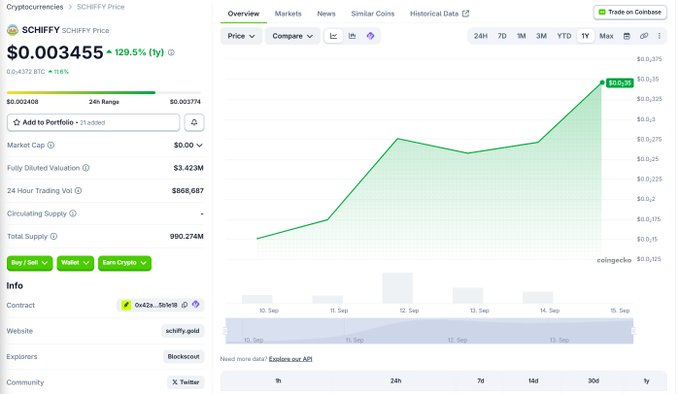Open the Wallet dropdown
This screenshot has height=394, width=679.
pyautogui.click(x=75, y=263)
